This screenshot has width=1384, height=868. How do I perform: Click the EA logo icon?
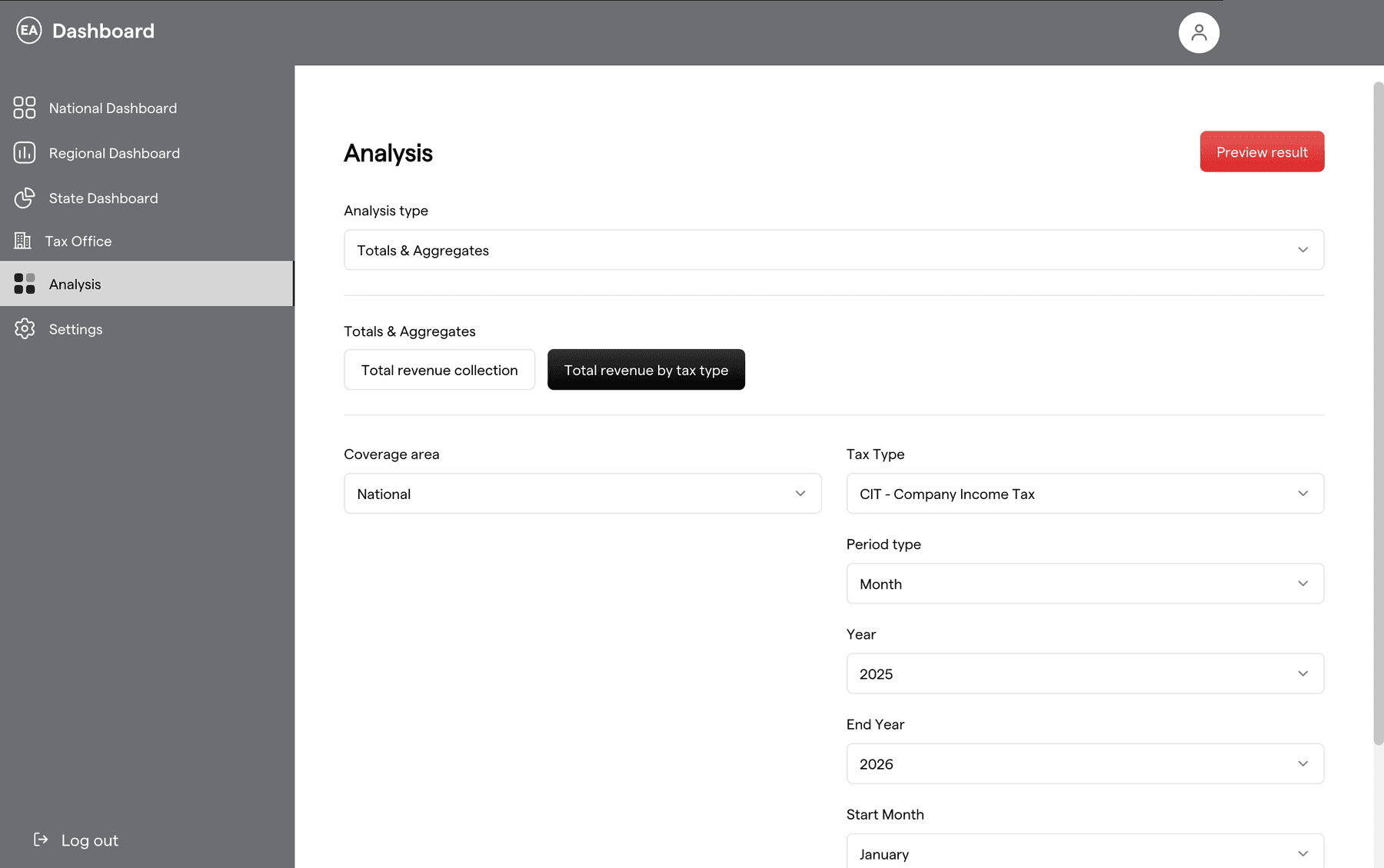tap(28, 31)
